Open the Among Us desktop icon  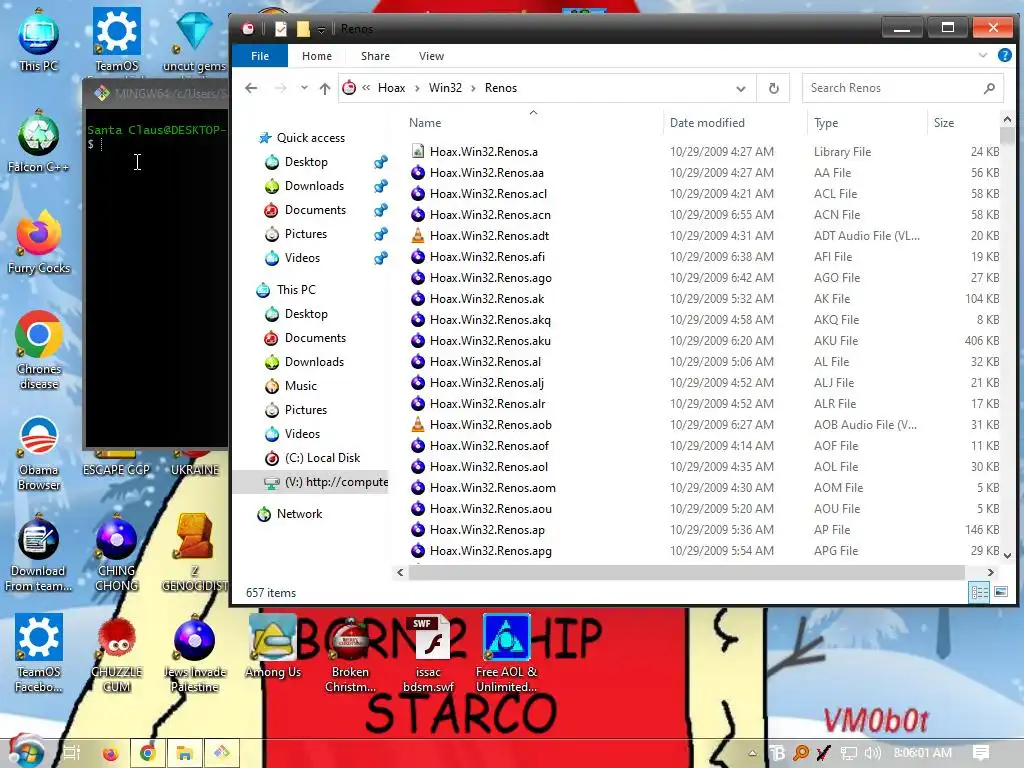point(272,647)
